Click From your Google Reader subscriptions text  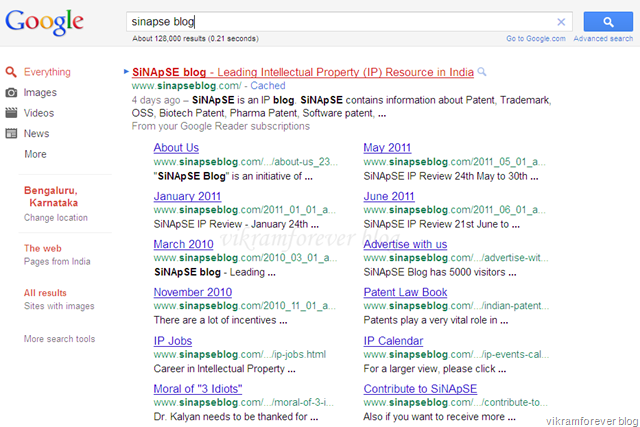[x=220, y=126]
